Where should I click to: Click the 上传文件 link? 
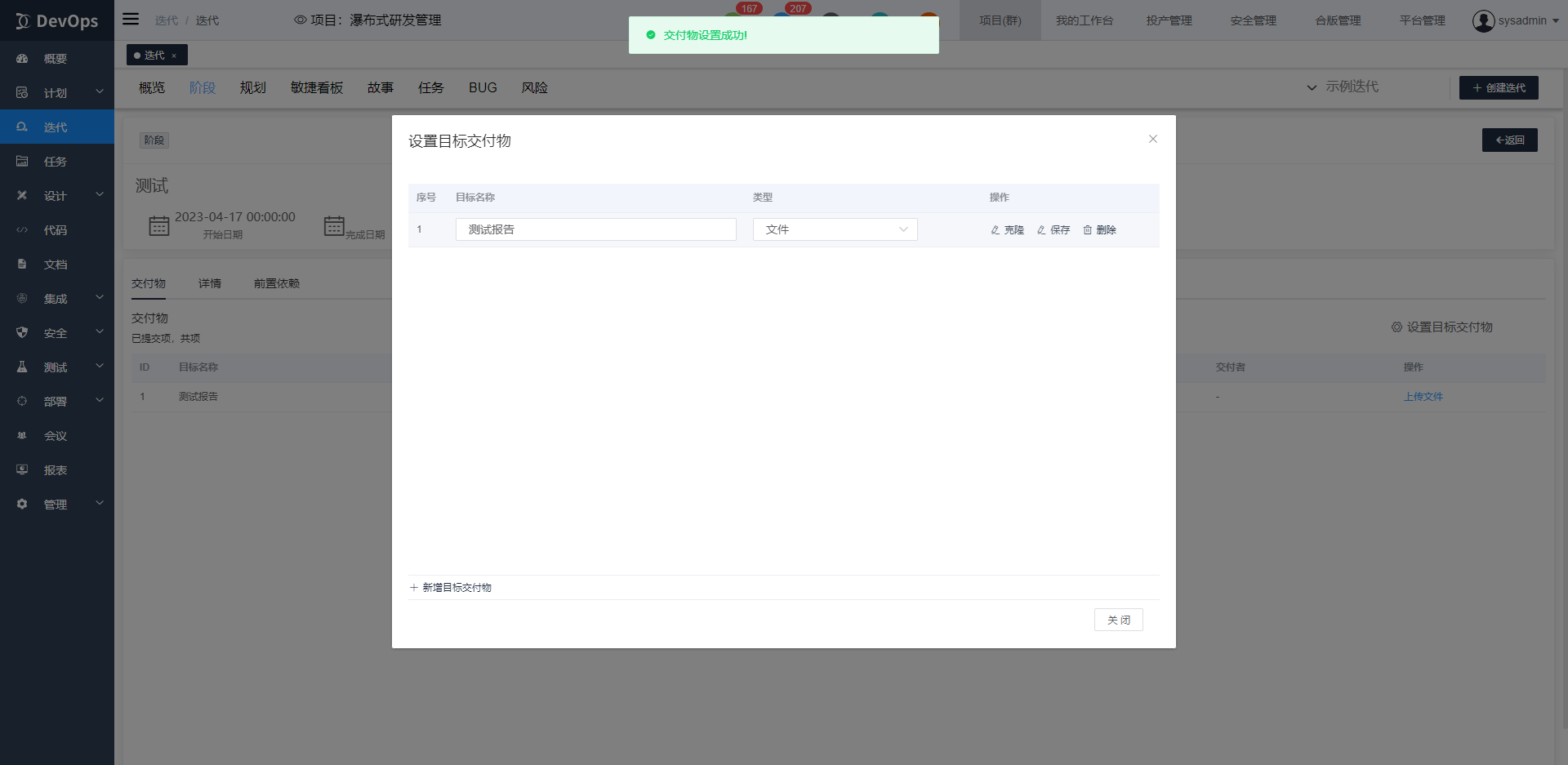pyautogui.click(x=1423, y=397)
